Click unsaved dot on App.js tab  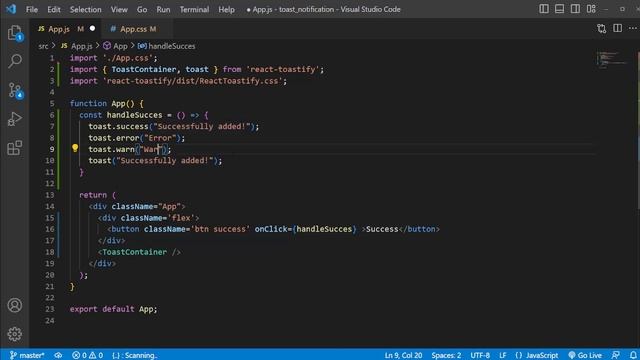tap(92, 29)
